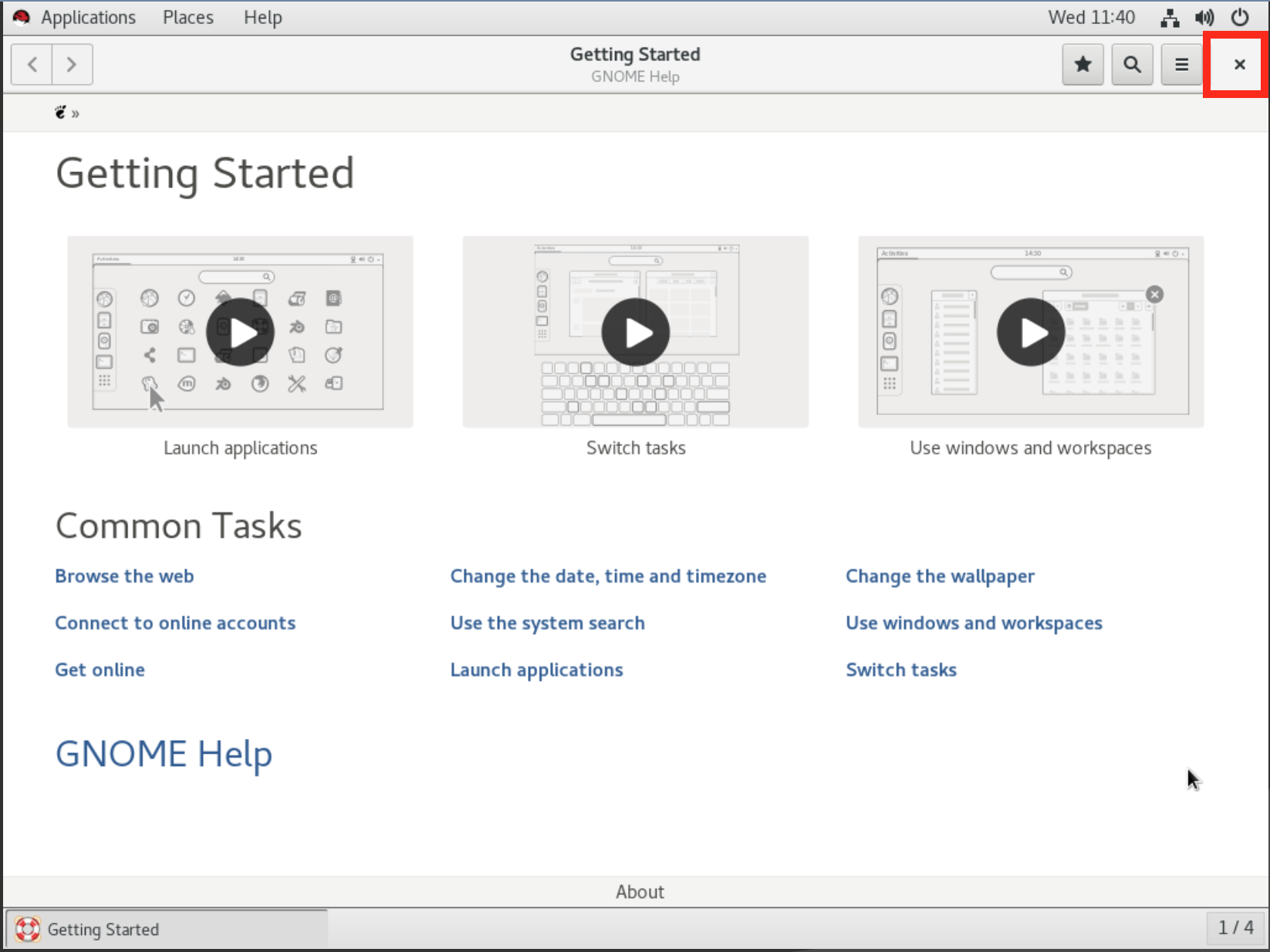
Task: Open the Applications menu
Action: tap(88, 18)
